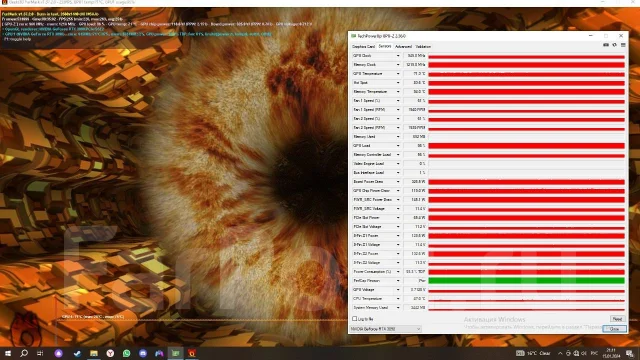Click the CPU Temperature value field
The image size is (640, 360).
tap(415, 298)
